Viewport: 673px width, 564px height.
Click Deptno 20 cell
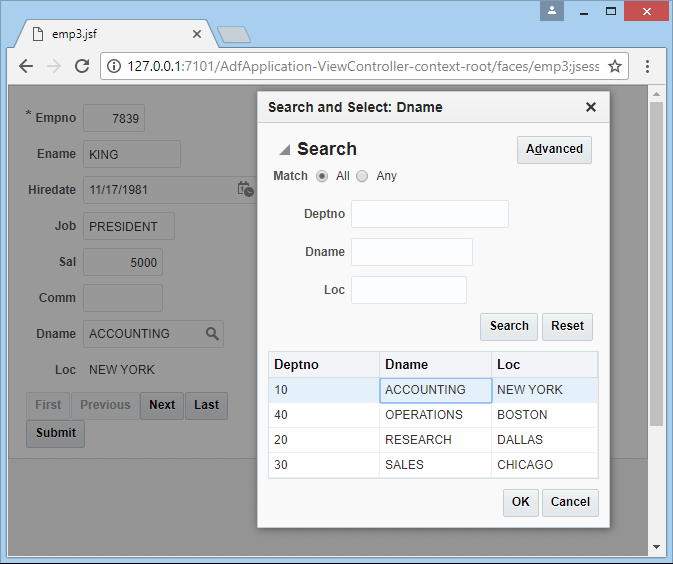click(x=324, y=440)
